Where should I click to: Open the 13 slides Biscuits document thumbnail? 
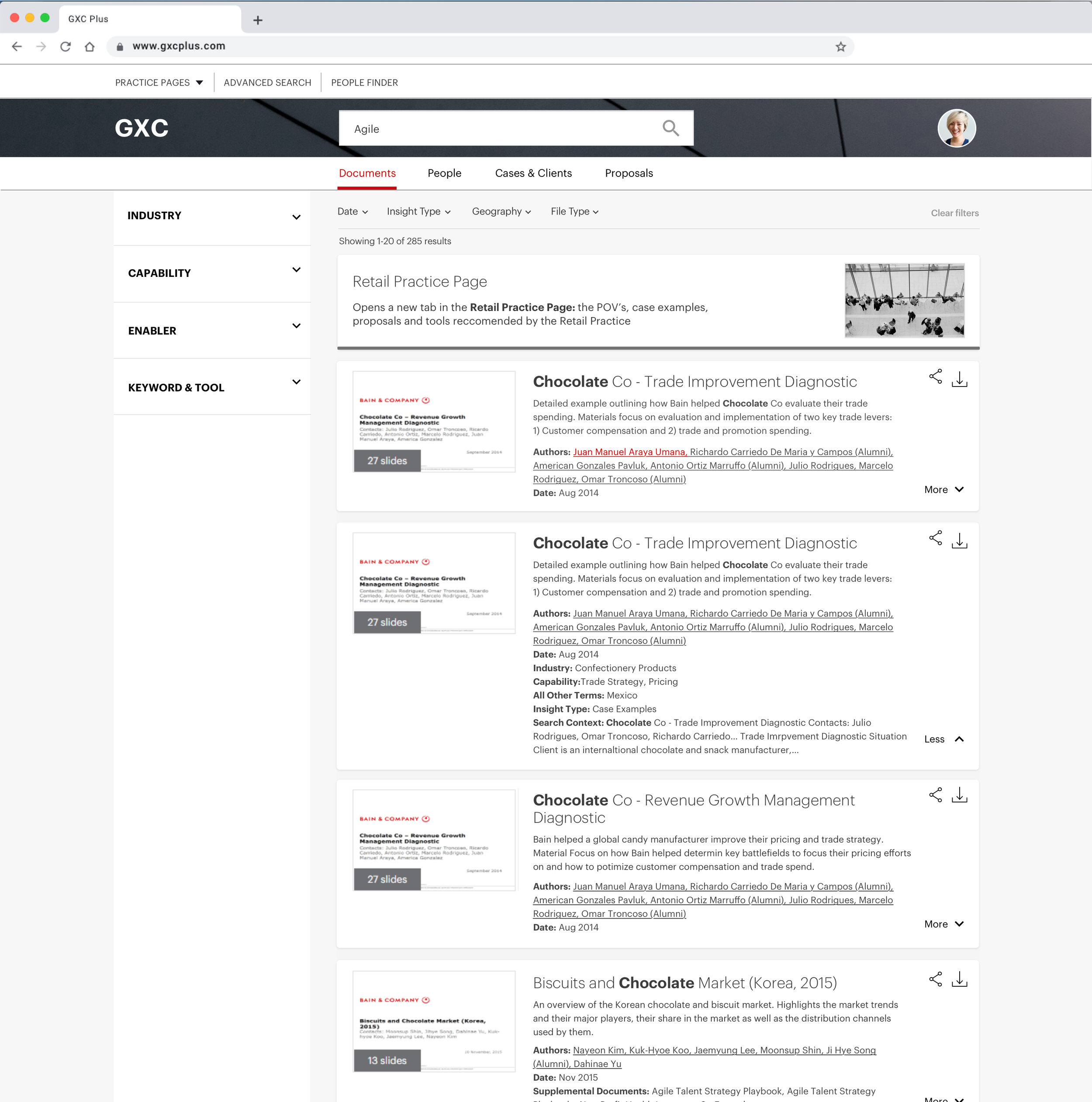coord(434,1022)
